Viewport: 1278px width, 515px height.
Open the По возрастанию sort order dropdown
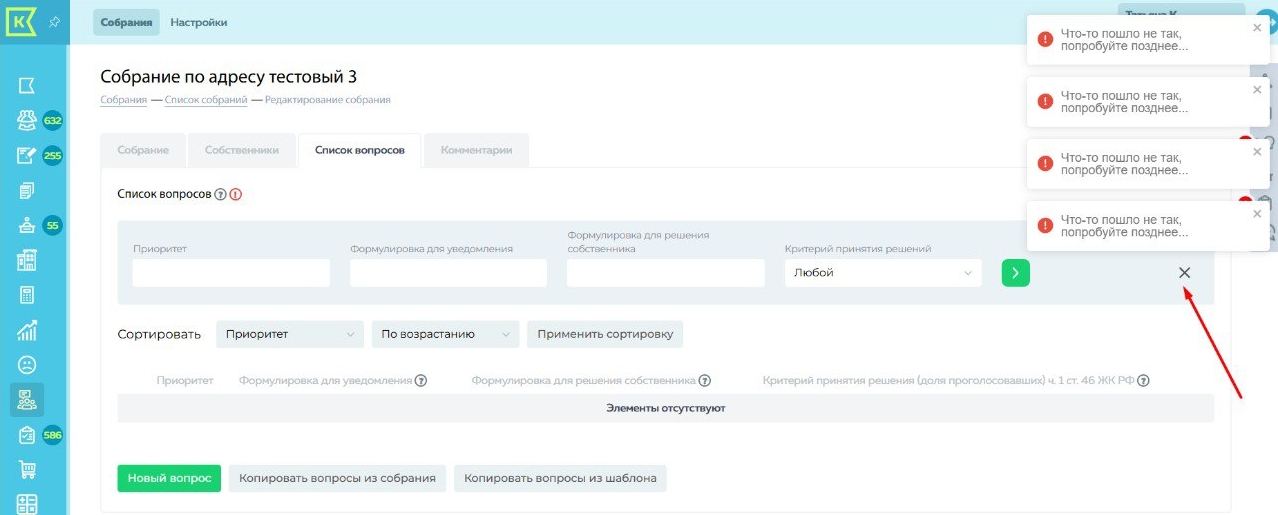pyautogui.click(x=445, y=334)
